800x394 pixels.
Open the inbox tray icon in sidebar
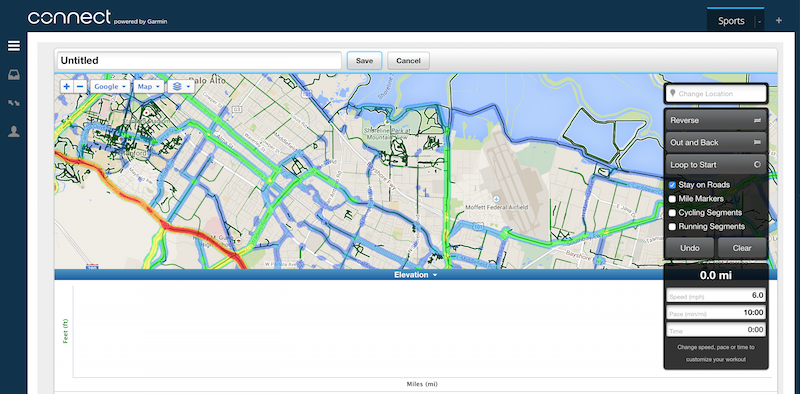14,75
